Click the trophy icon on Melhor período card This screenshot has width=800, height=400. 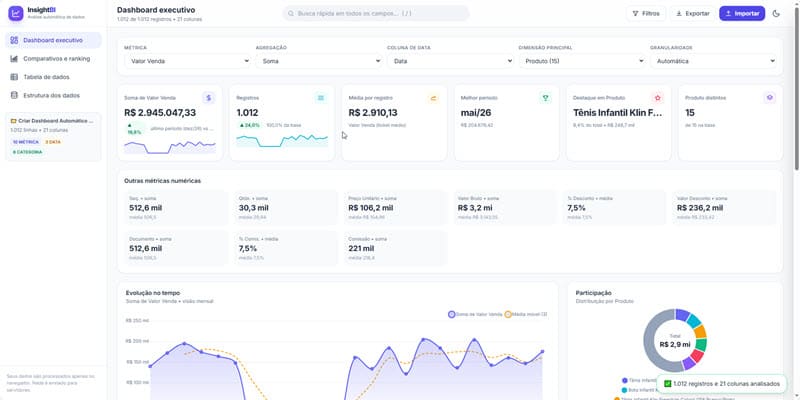coord(545,98)
